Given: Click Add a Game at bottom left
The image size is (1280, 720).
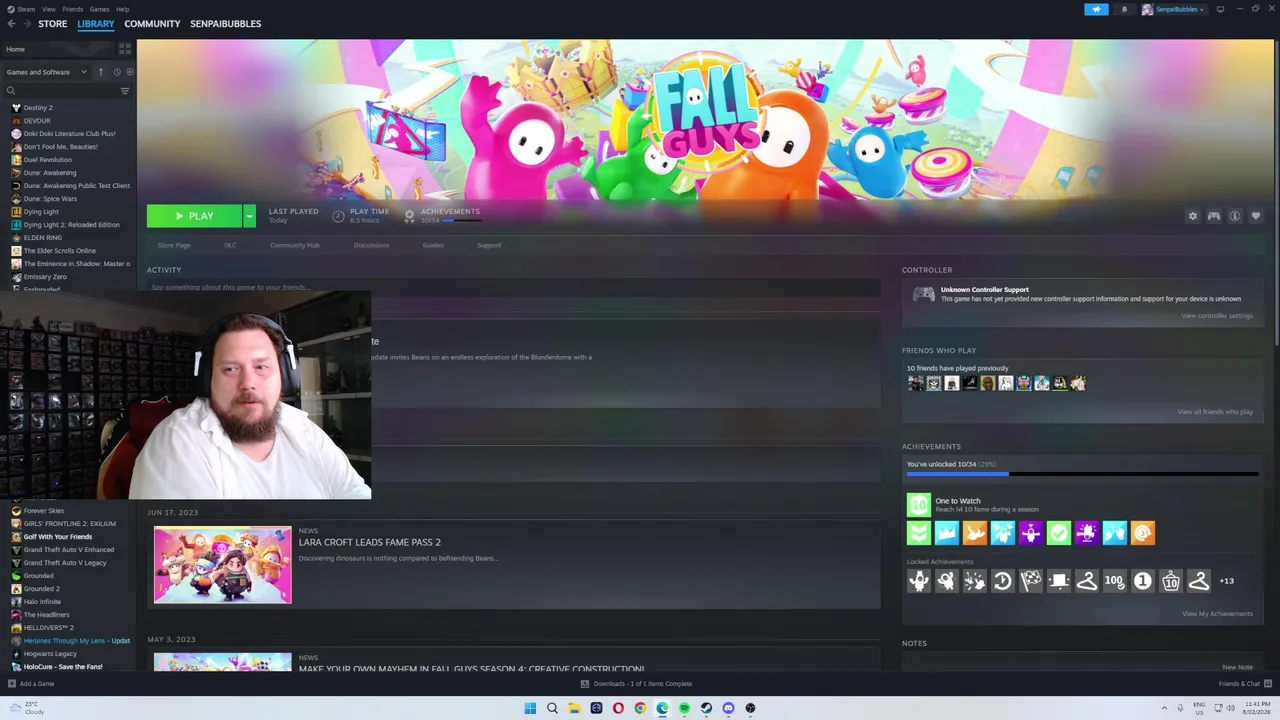Looking at the screenshot, I should [x=31, y=684].
